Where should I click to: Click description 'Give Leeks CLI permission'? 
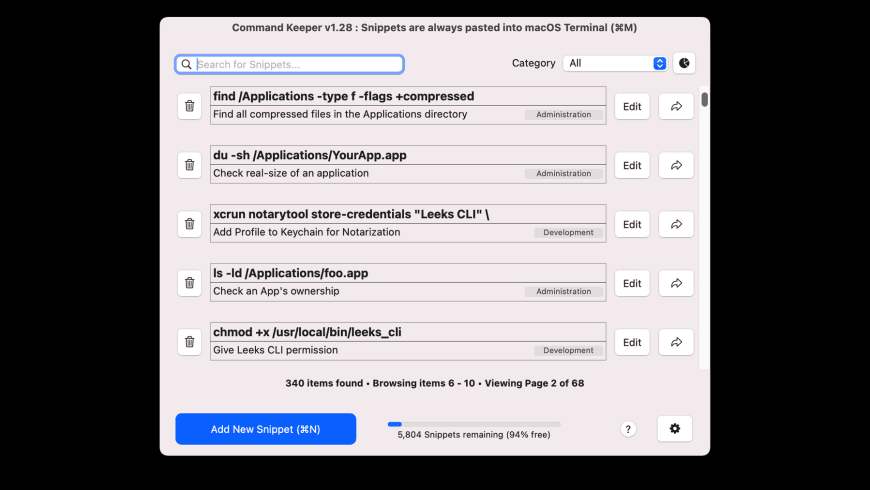click(275, 350)
